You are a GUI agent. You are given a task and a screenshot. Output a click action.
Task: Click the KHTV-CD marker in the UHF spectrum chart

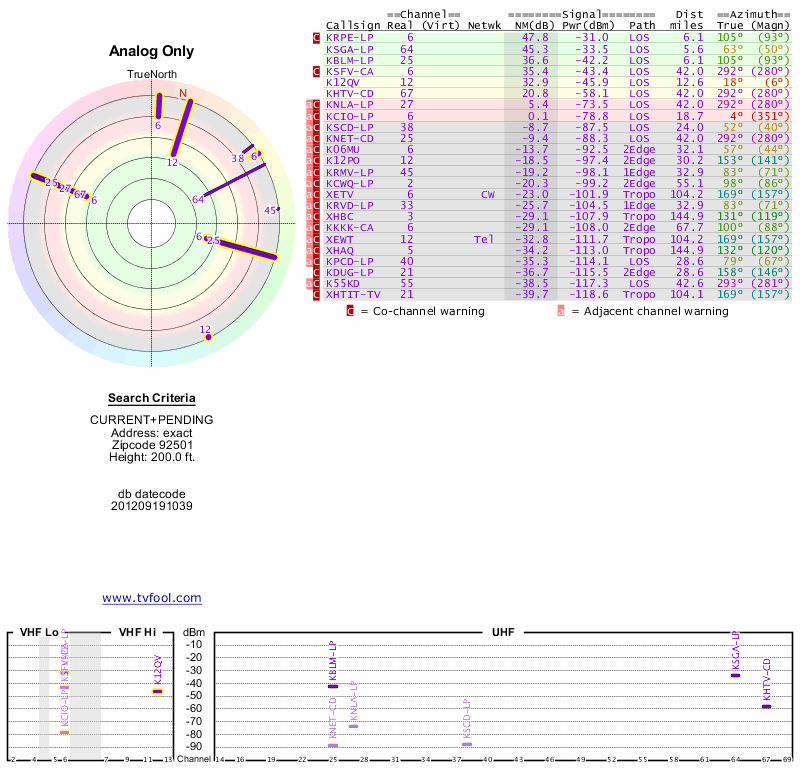coord(766,707)
